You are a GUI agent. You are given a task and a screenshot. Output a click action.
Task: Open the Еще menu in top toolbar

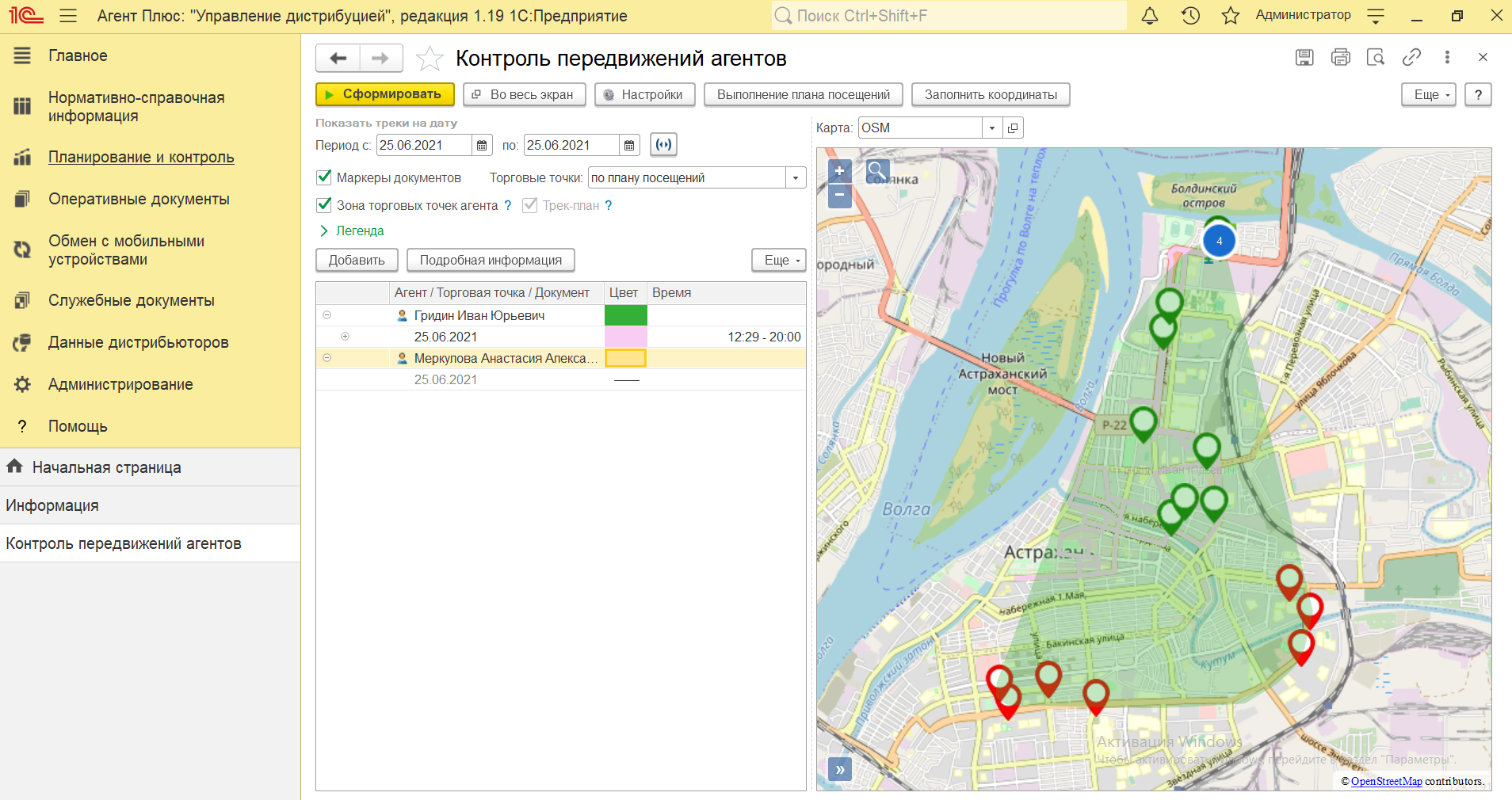click(1429, 94)
